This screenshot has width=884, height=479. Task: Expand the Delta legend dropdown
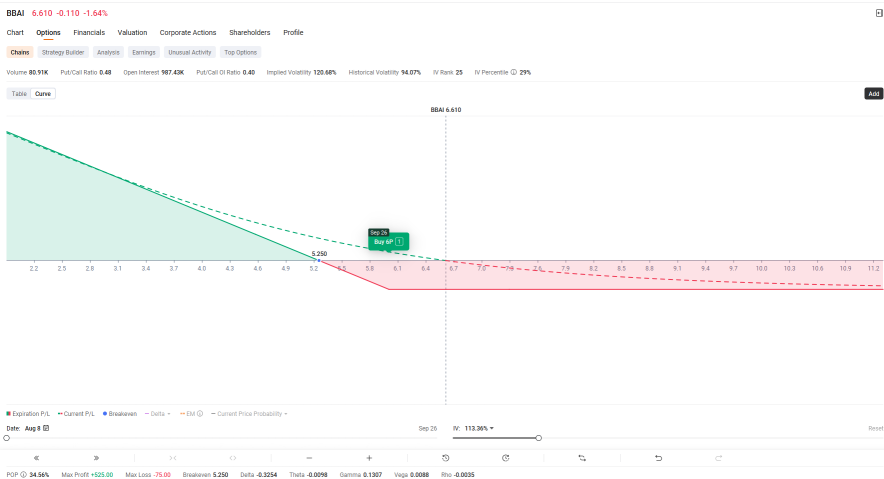coord(158,414)
